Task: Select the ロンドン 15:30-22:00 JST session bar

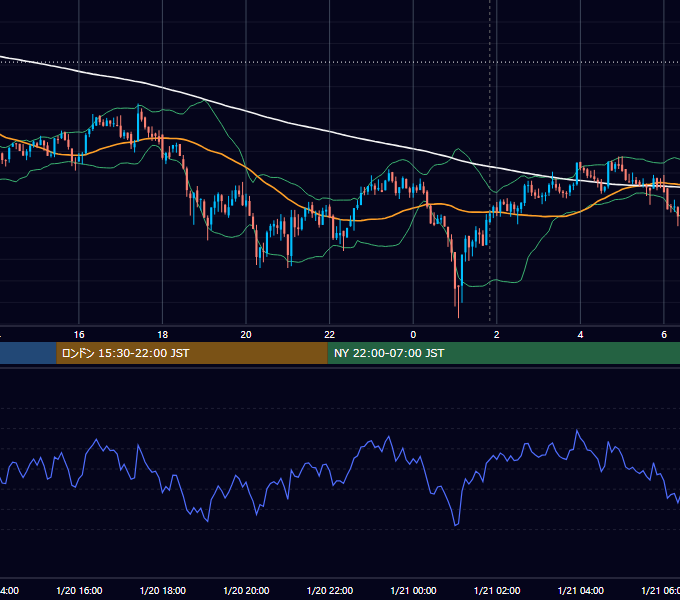Action: coord(192,353)
